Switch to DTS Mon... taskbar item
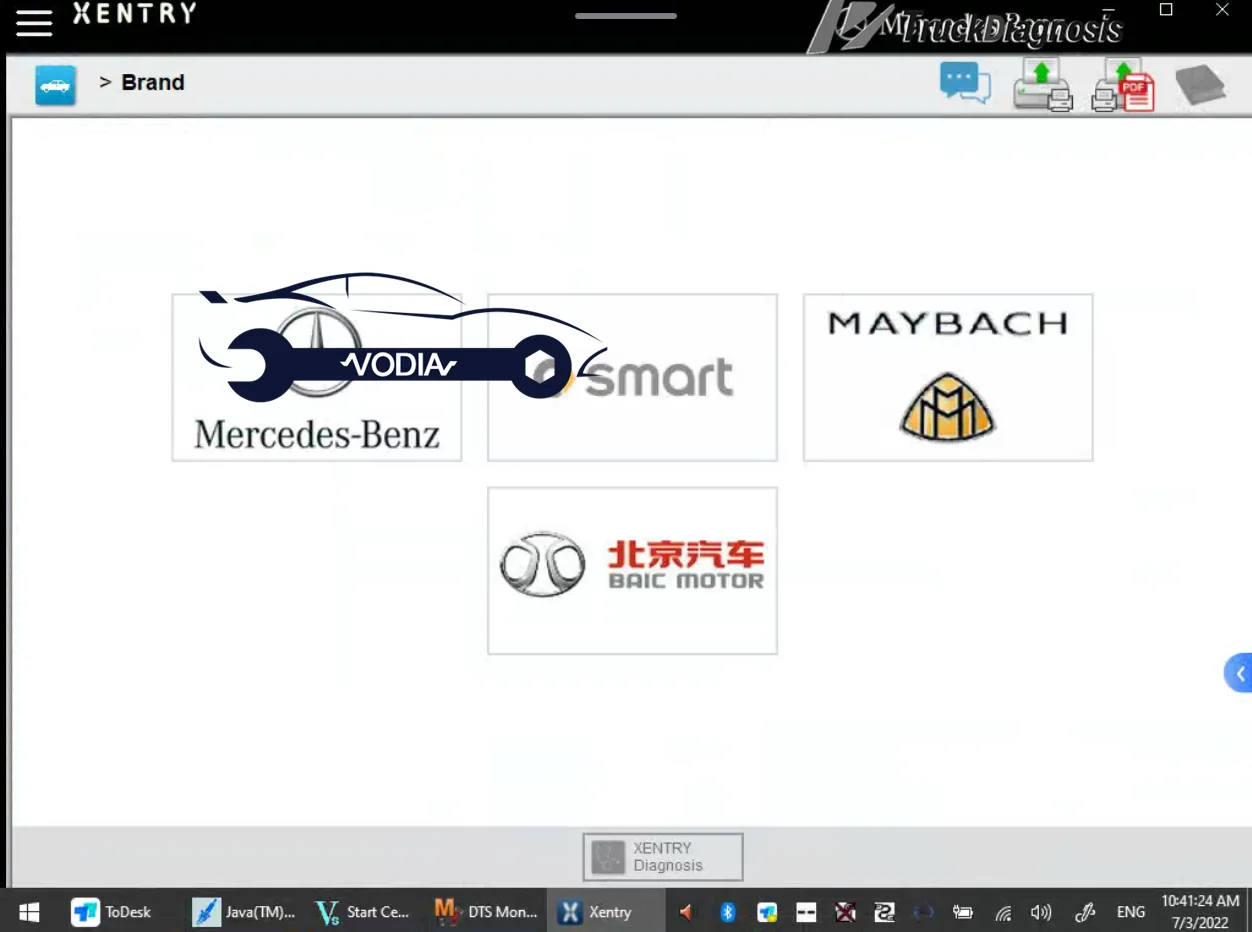Image resolution: width=1252 pixels, height=932 pixels. click(486, 912)
